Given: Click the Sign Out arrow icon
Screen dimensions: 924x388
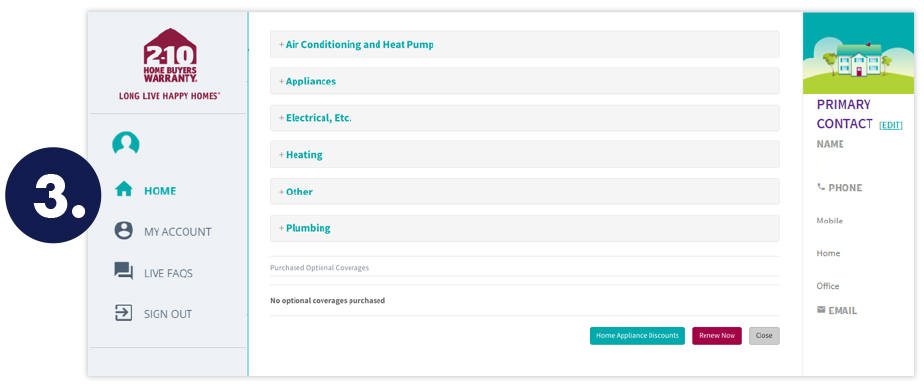Looking at the screenshot, I should 124,313.
